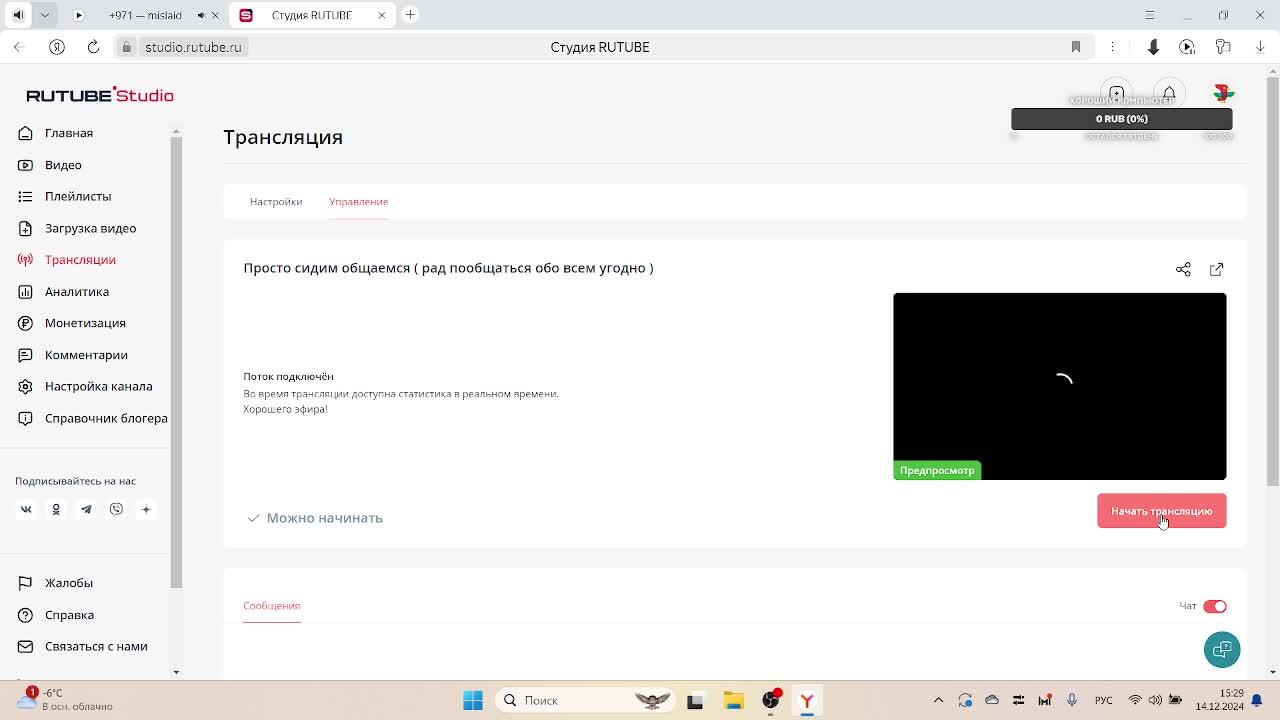
Task: Switch to the Управление tab
Action: tap(358, 202)
